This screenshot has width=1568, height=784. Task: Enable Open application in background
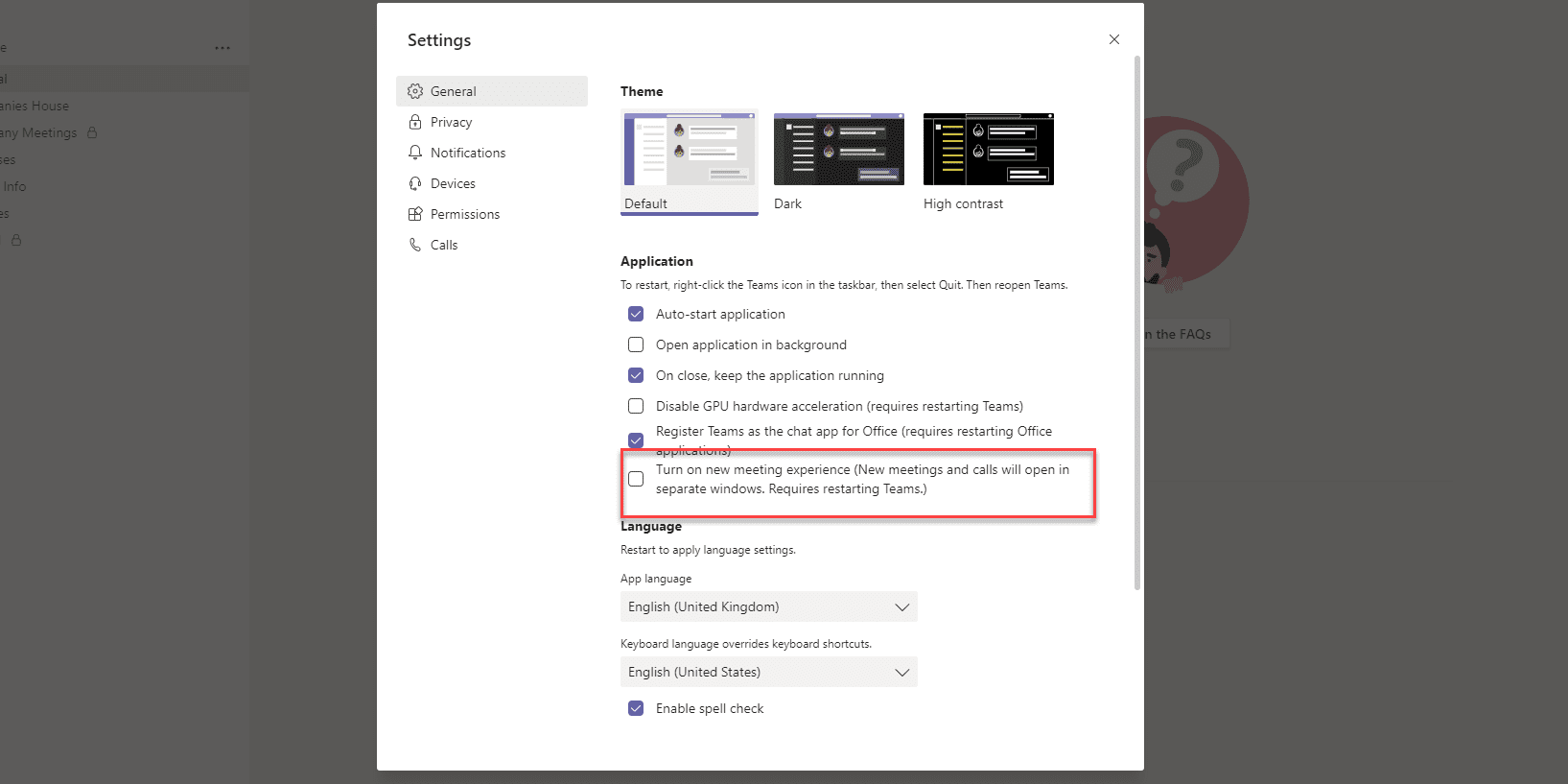coord(636,344)
